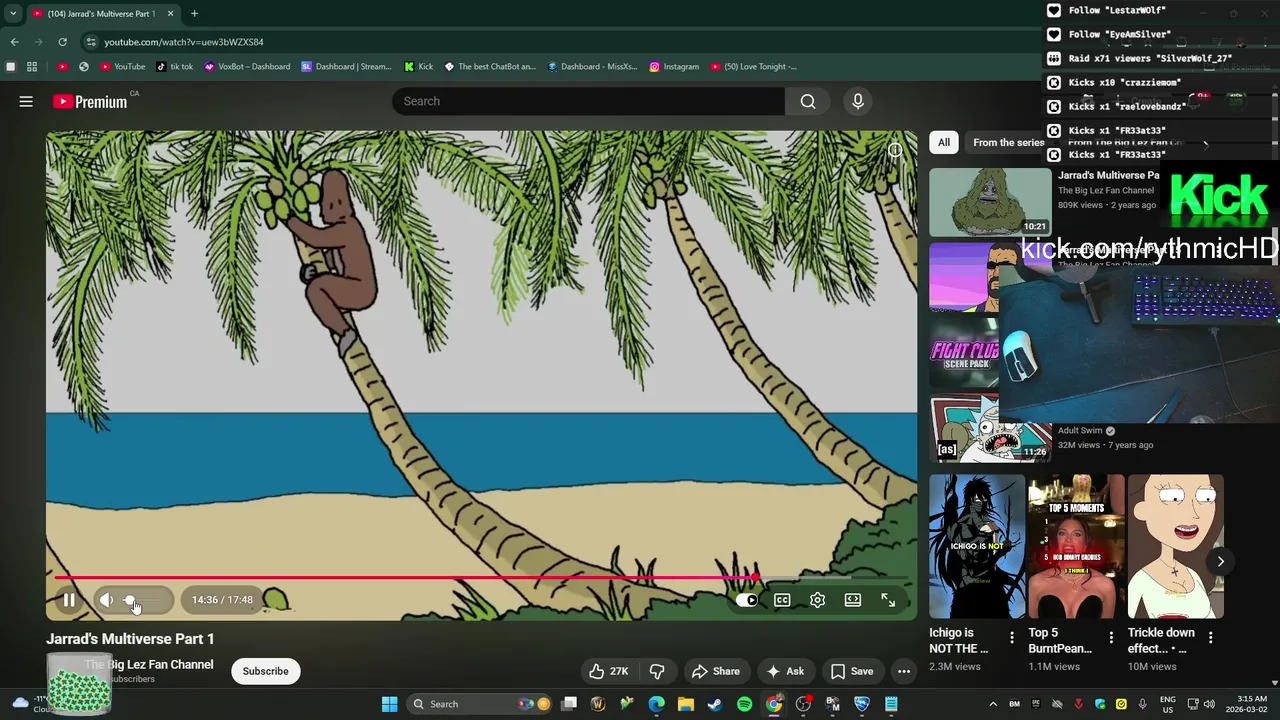The height and width of the screenshot is (720, 1280).
Task: Like the video with 27K thumbs up
Action: point(609,671)
